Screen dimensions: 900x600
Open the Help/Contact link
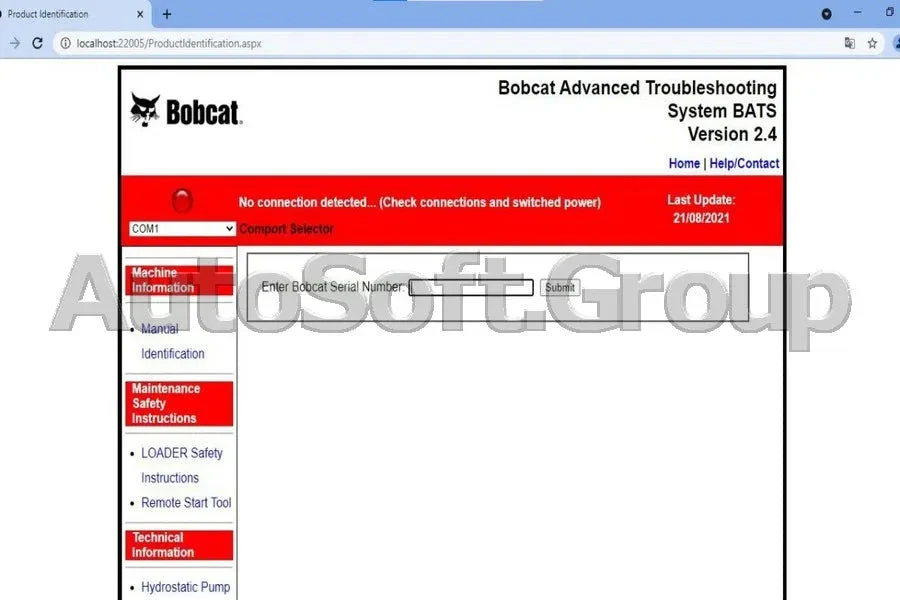pos(744,164)
